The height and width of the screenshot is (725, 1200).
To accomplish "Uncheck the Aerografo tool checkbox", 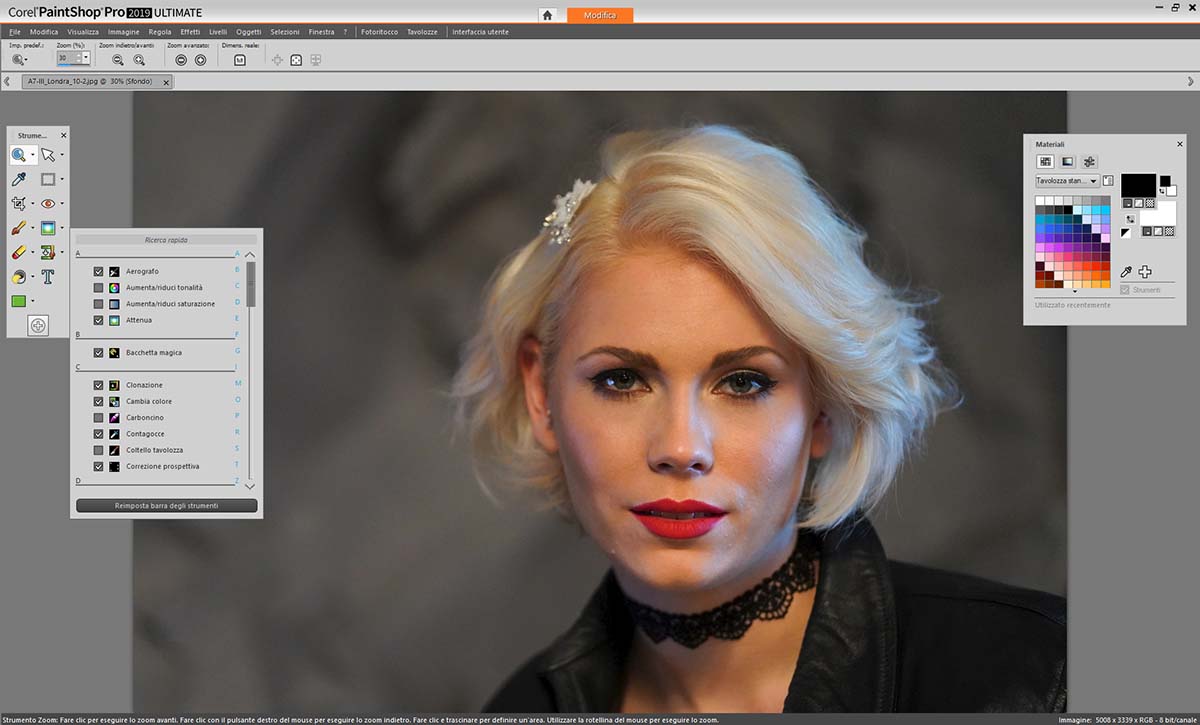I will click(x=98, y=271).
